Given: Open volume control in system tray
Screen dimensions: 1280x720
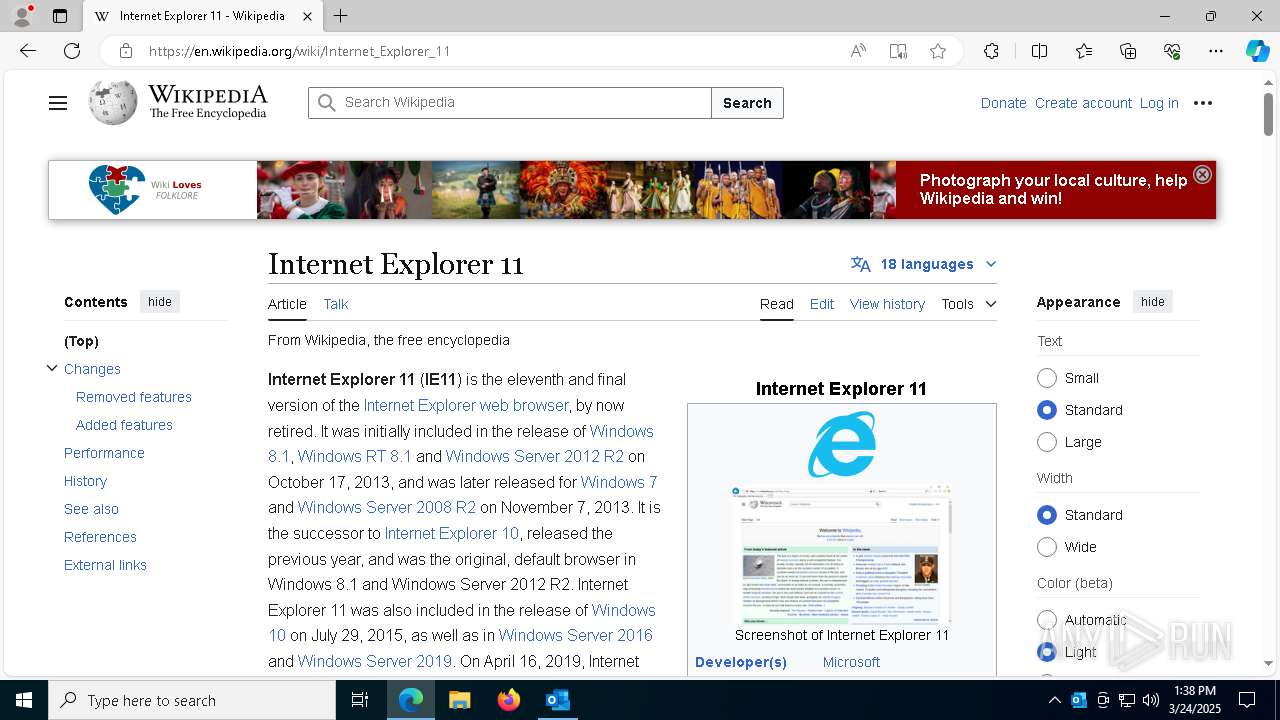Looking at the screenshot, I should coord(1151,700).
